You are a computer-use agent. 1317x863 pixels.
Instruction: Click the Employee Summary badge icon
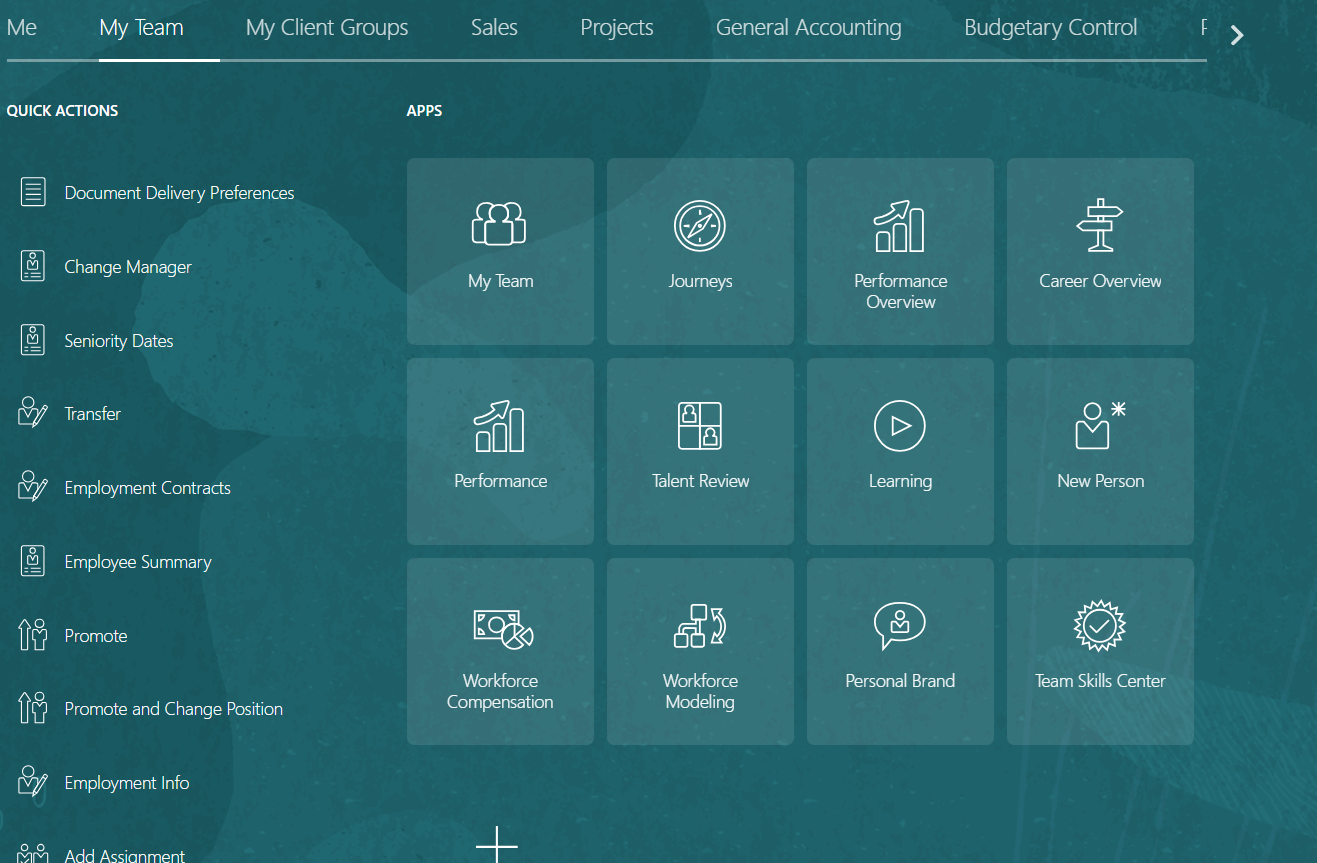tap(33, 561)
